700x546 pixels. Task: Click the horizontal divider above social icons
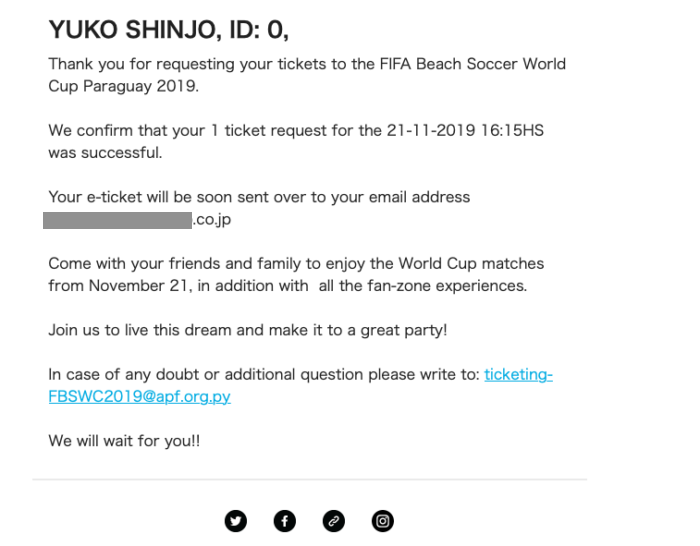309,479
